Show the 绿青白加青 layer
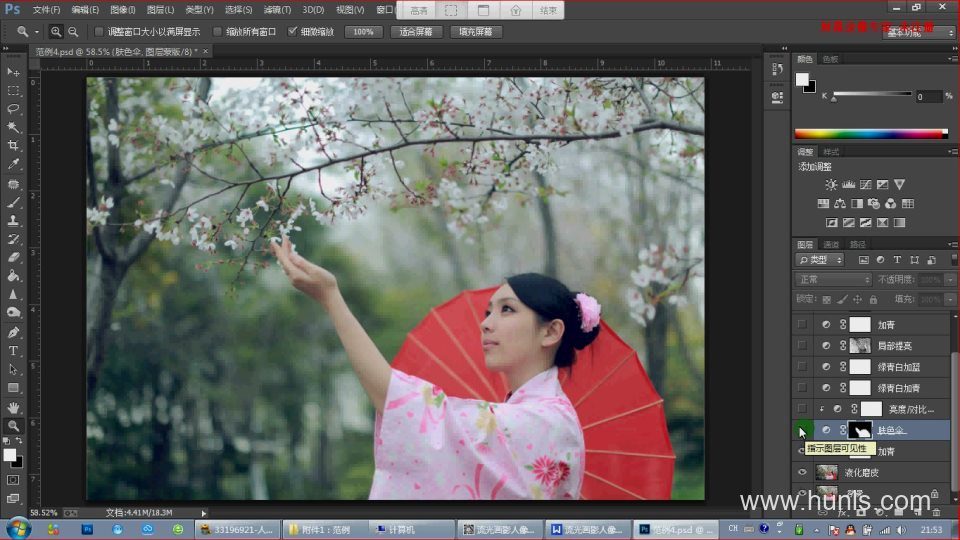This screenshot has width=960, height=540. (x=802, y=388)
